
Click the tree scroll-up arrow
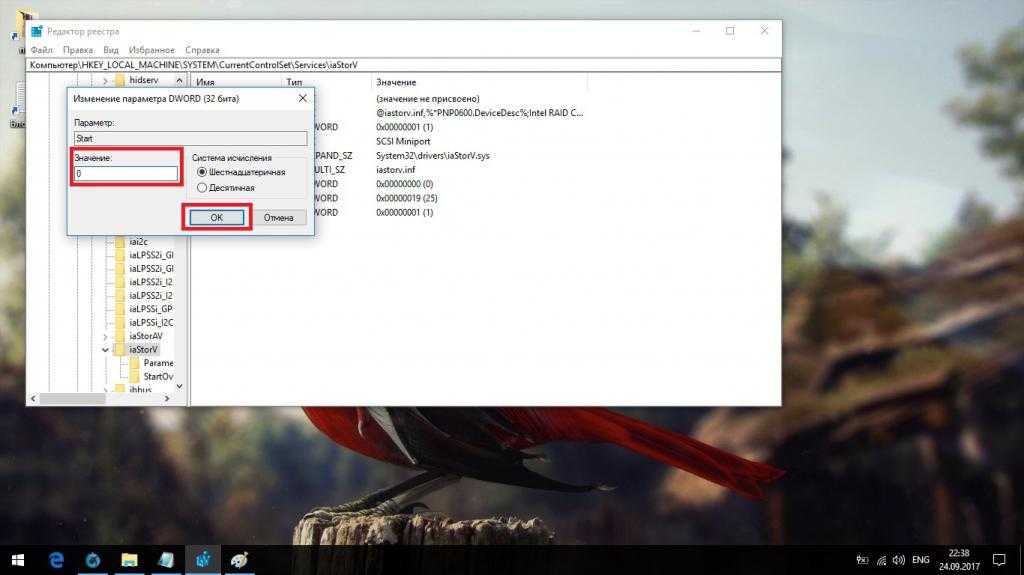pyautogui.click(x=179, y=80)
